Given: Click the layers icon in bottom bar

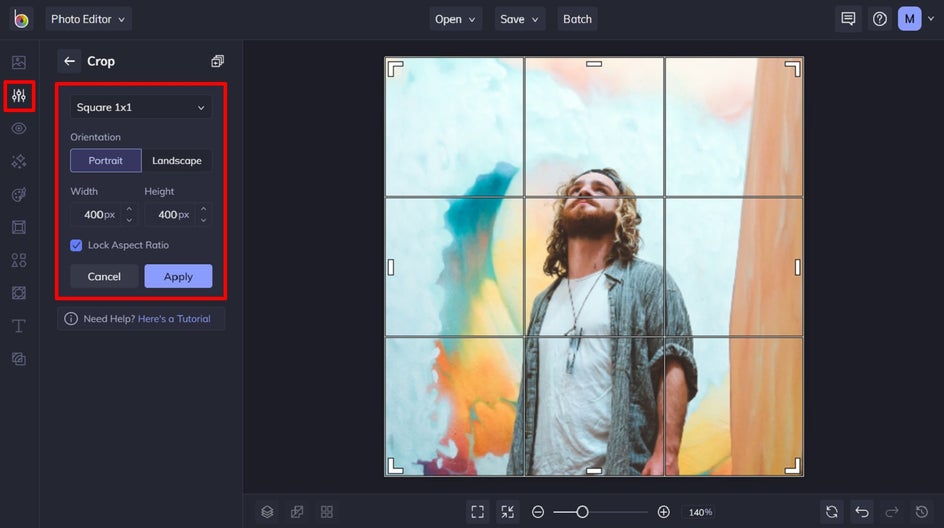Looking at the screenshot, I should click(267, 512).
